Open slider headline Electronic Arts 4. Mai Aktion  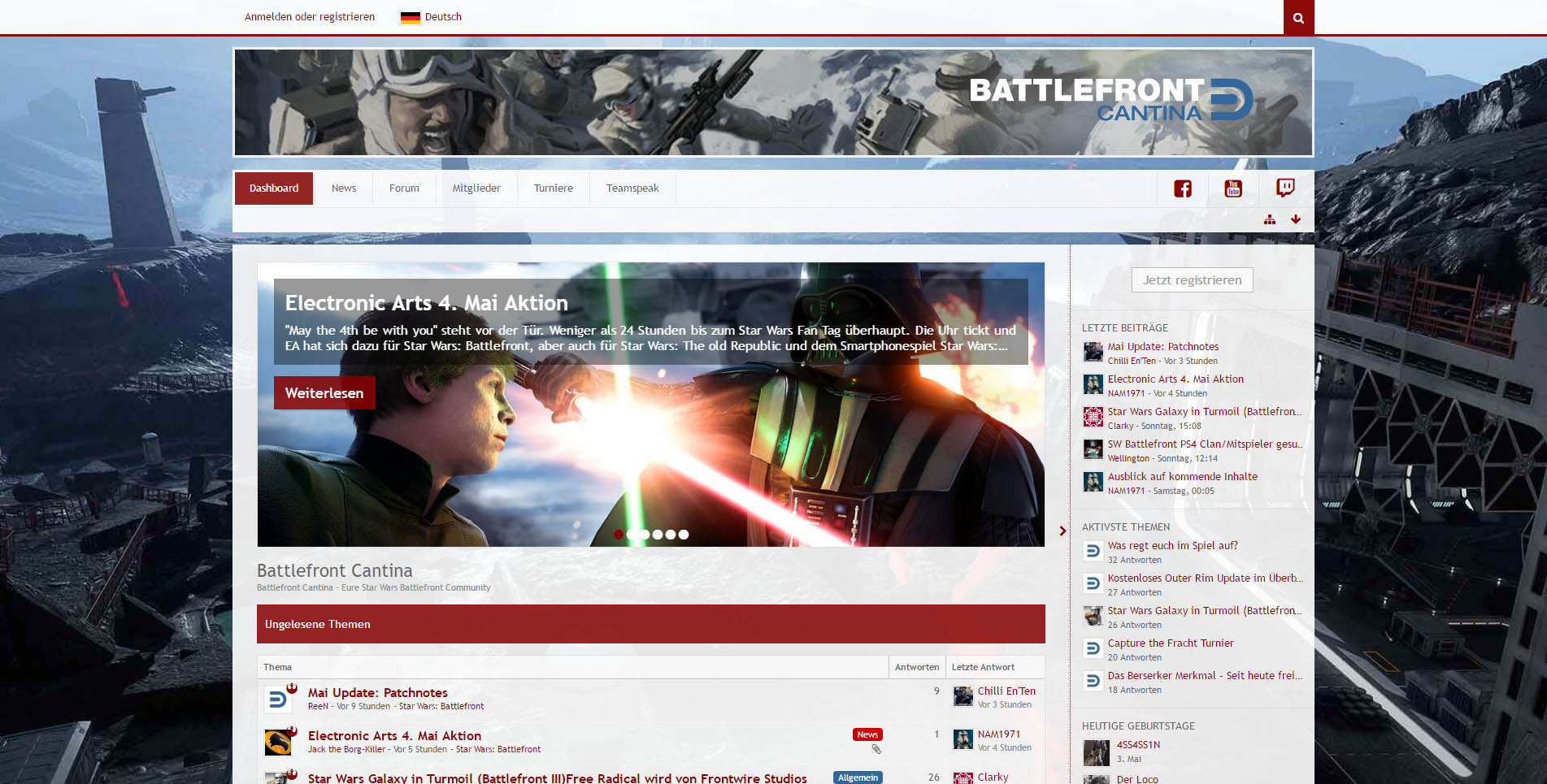[427, 303]
